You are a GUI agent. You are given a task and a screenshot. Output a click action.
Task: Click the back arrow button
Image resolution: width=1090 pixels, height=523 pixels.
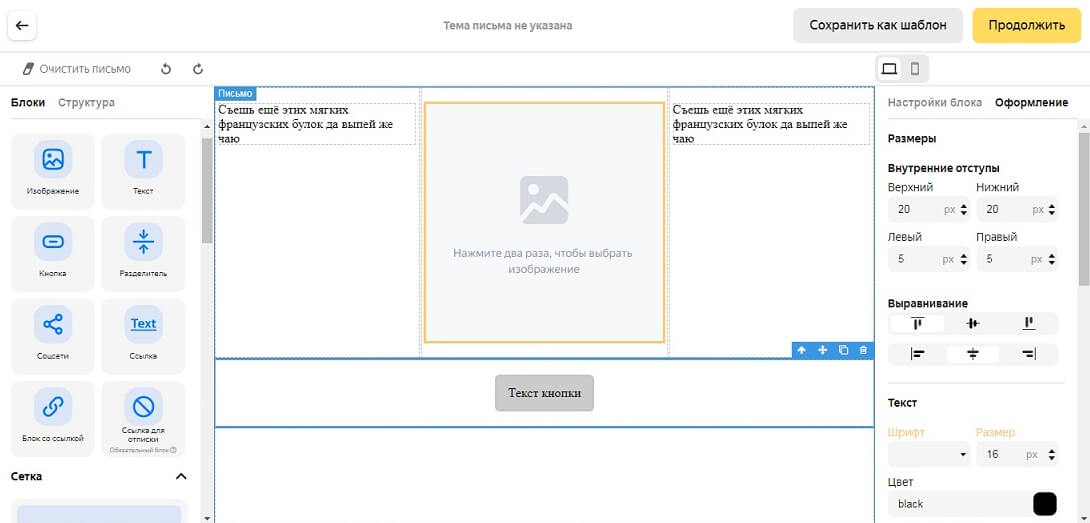(x=22, y=26)
